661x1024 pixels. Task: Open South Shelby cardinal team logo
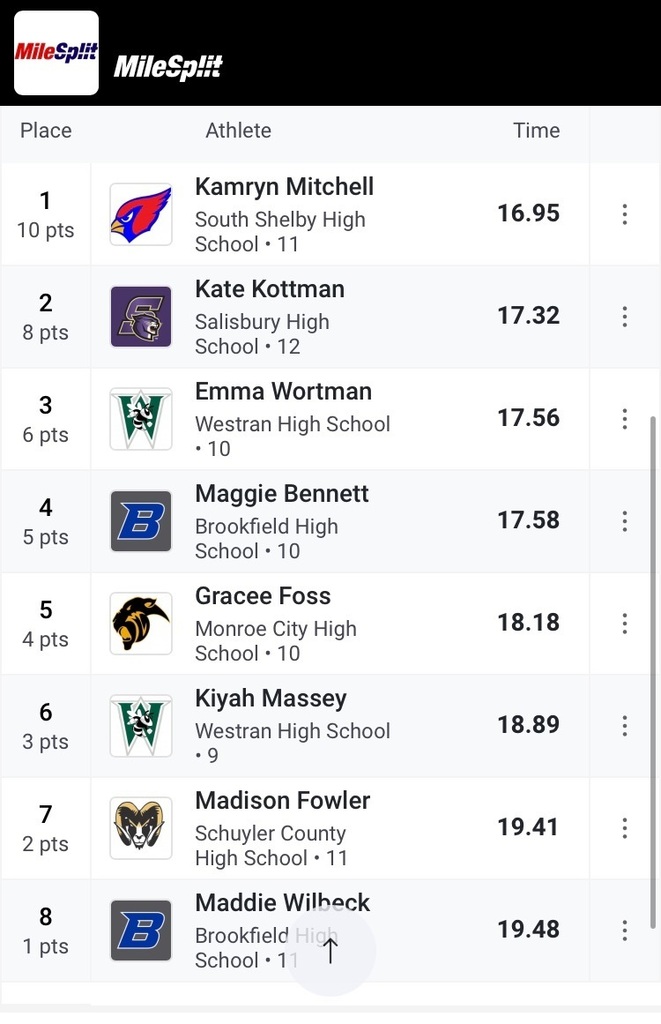tap(141, 214)
